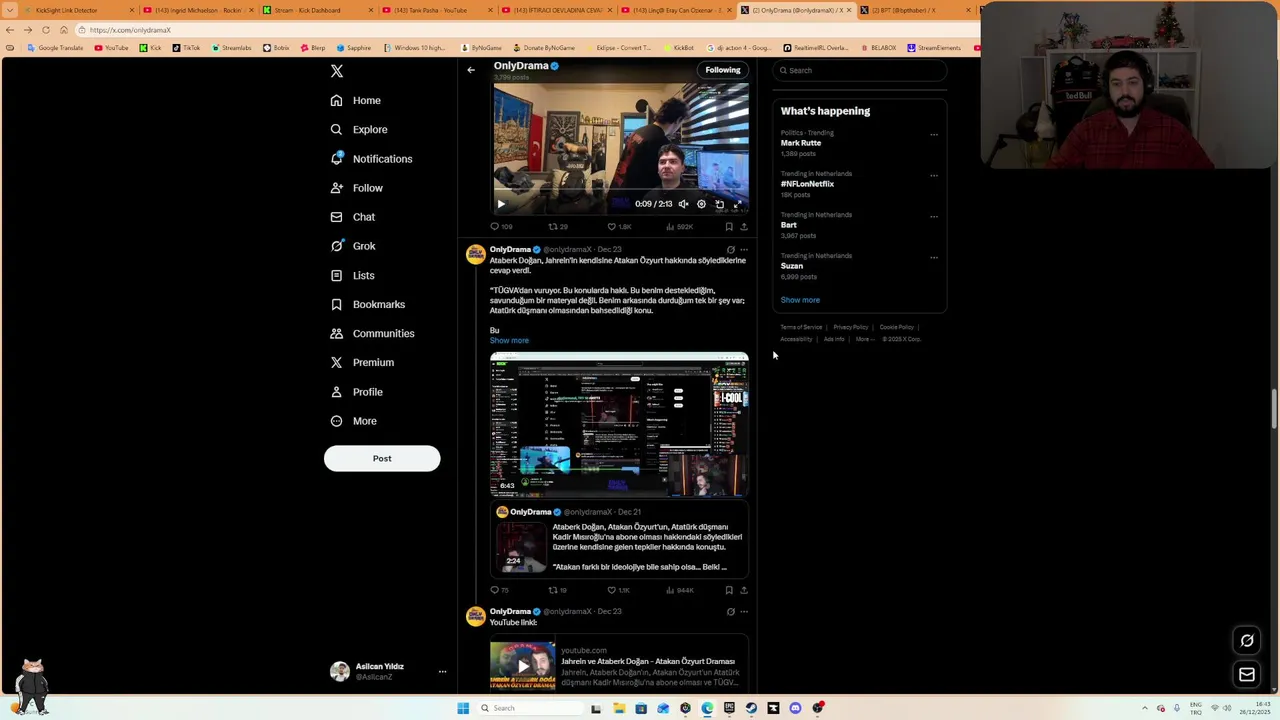The height and width of the screenshot is (720, 1280).
Task: Share the post with 592K views
Action: [743, 227]
